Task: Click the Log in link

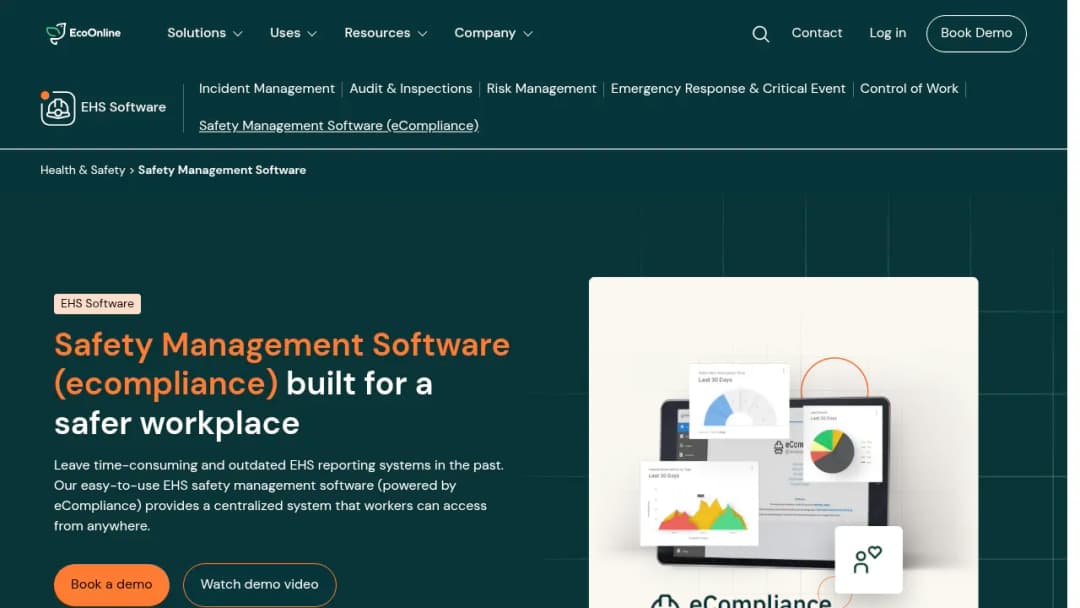Action: click(887, 33)
